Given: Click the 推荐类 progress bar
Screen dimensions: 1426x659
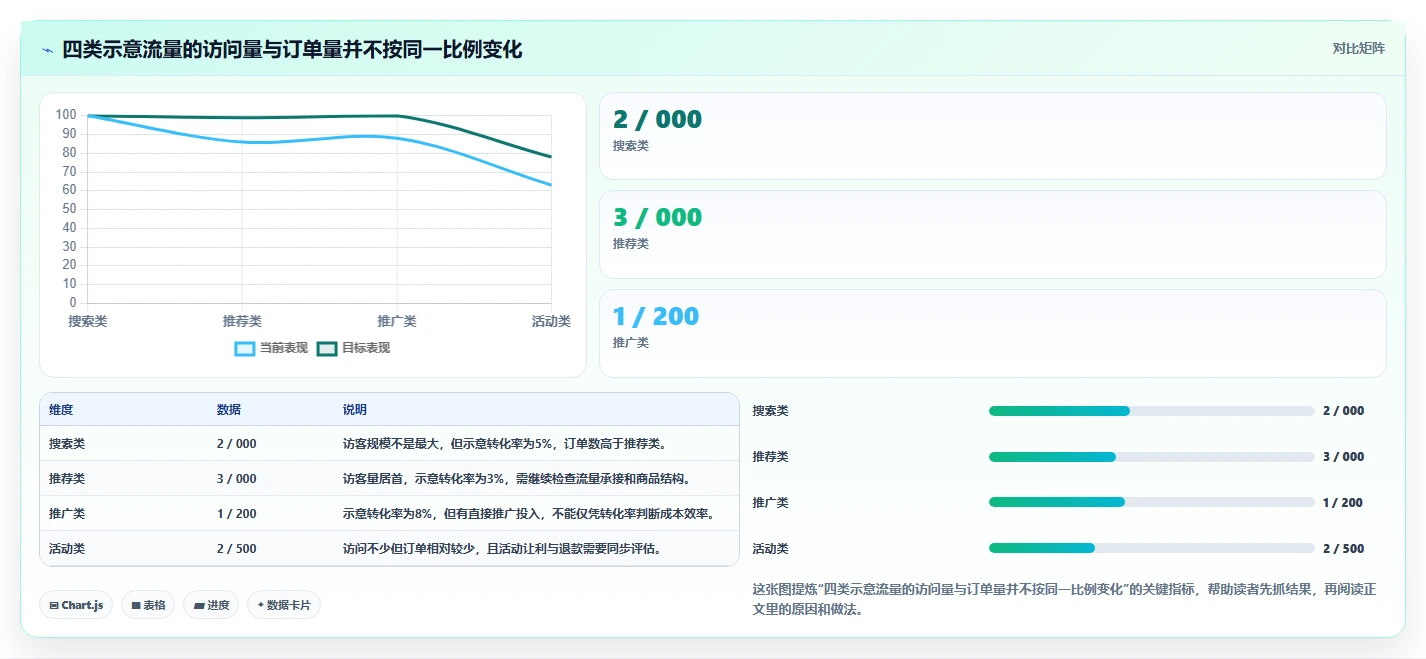Looking at the screenshot, I should [1151, 457].
